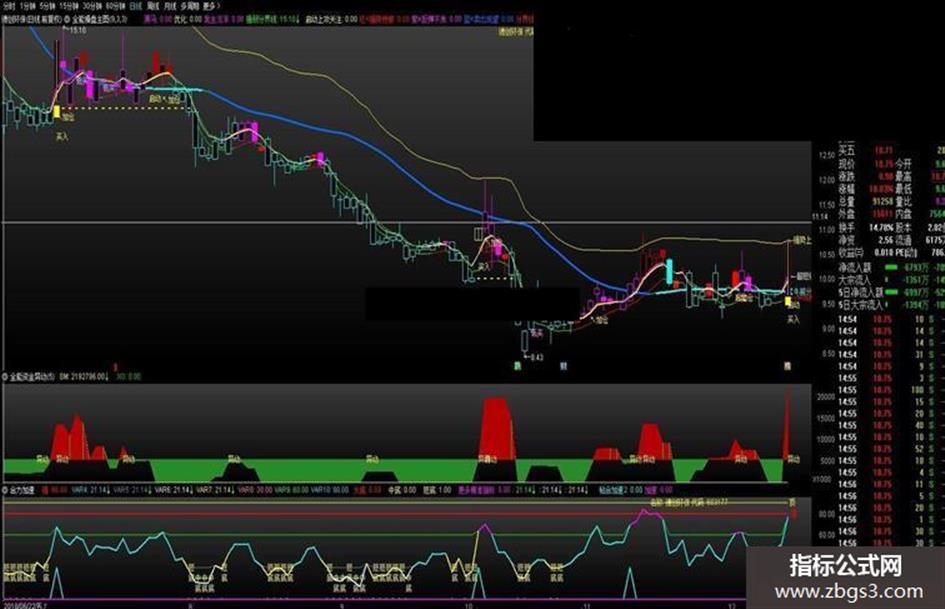
Task: Click the 收益 0.010 value
Action: (883, 252)
